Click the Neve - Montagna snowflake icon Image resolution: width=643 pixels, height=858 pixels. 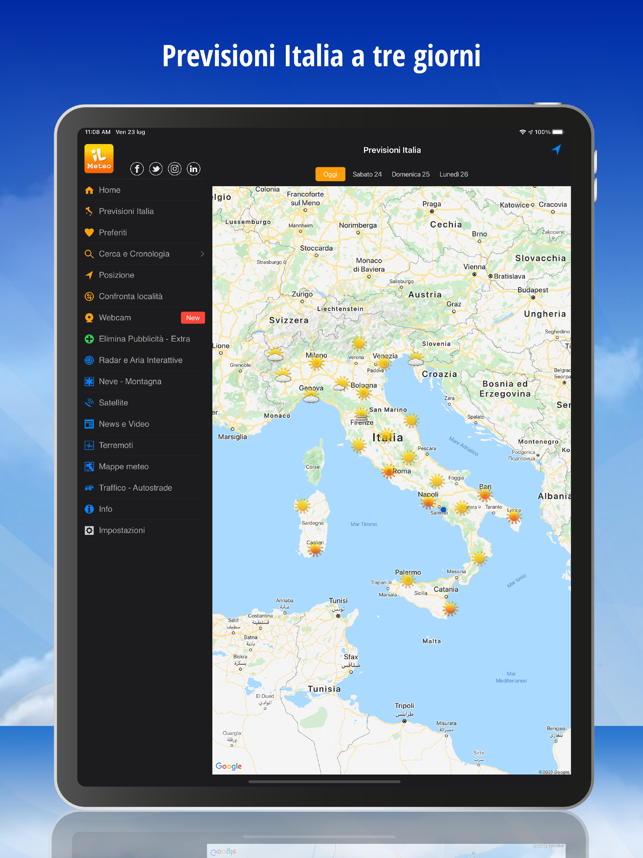[89, 381]
